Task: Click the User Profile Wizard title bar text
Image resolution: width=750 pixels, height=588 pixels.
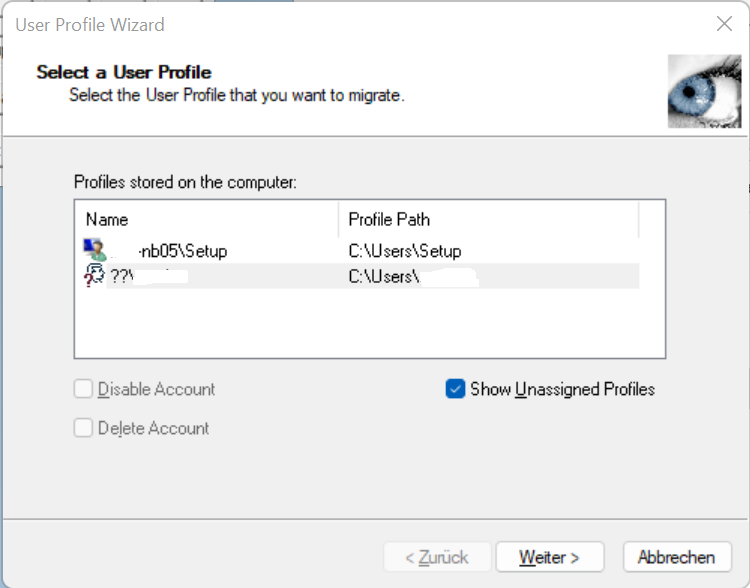Action: pyautogui.click(x=90, y=25)
